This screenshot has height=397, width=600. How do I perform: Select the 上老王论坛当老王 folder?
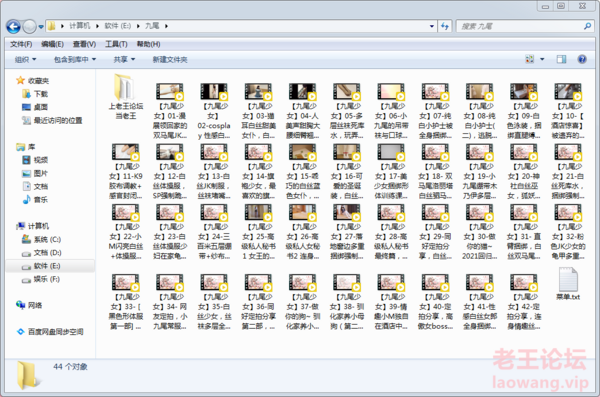[126, 96]
